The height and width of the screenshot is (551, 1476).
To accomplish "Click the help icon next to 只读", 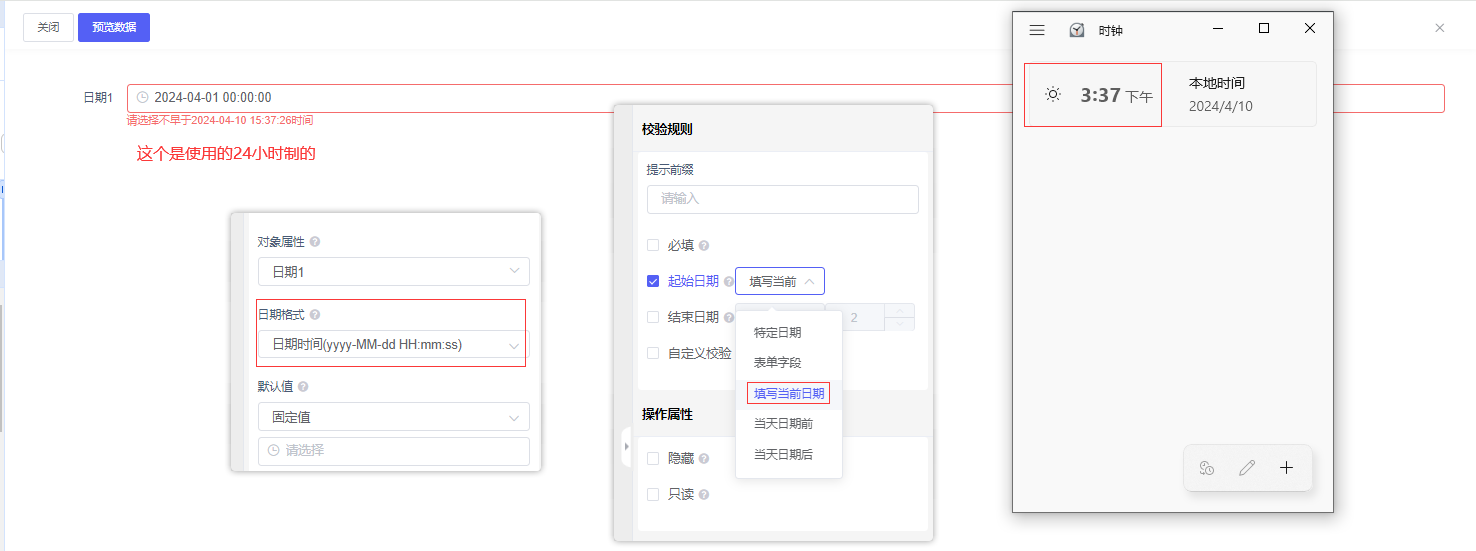I will pos(704,495).
